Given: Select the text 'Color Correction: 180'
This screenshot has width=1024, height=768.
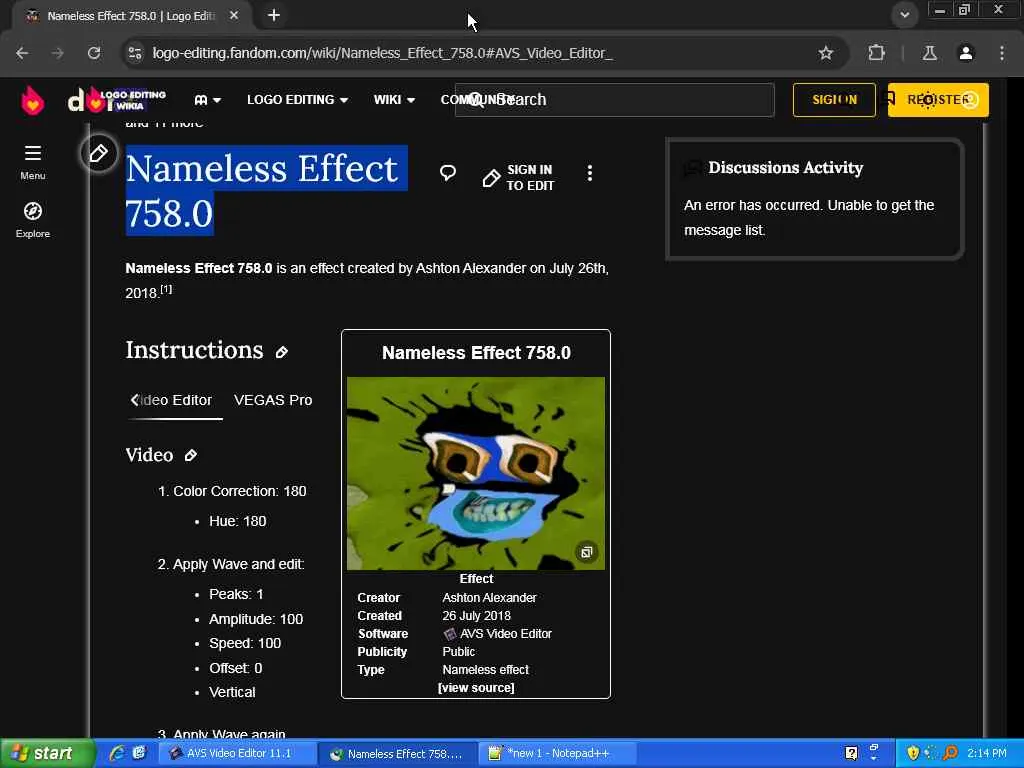Looking at the screenshot, I should pos(240,491).
